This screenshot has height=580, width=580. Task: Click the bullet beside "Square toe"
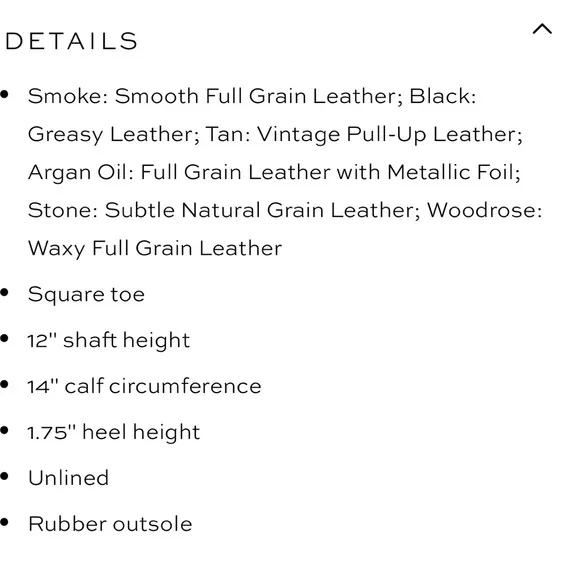(4, 293)
